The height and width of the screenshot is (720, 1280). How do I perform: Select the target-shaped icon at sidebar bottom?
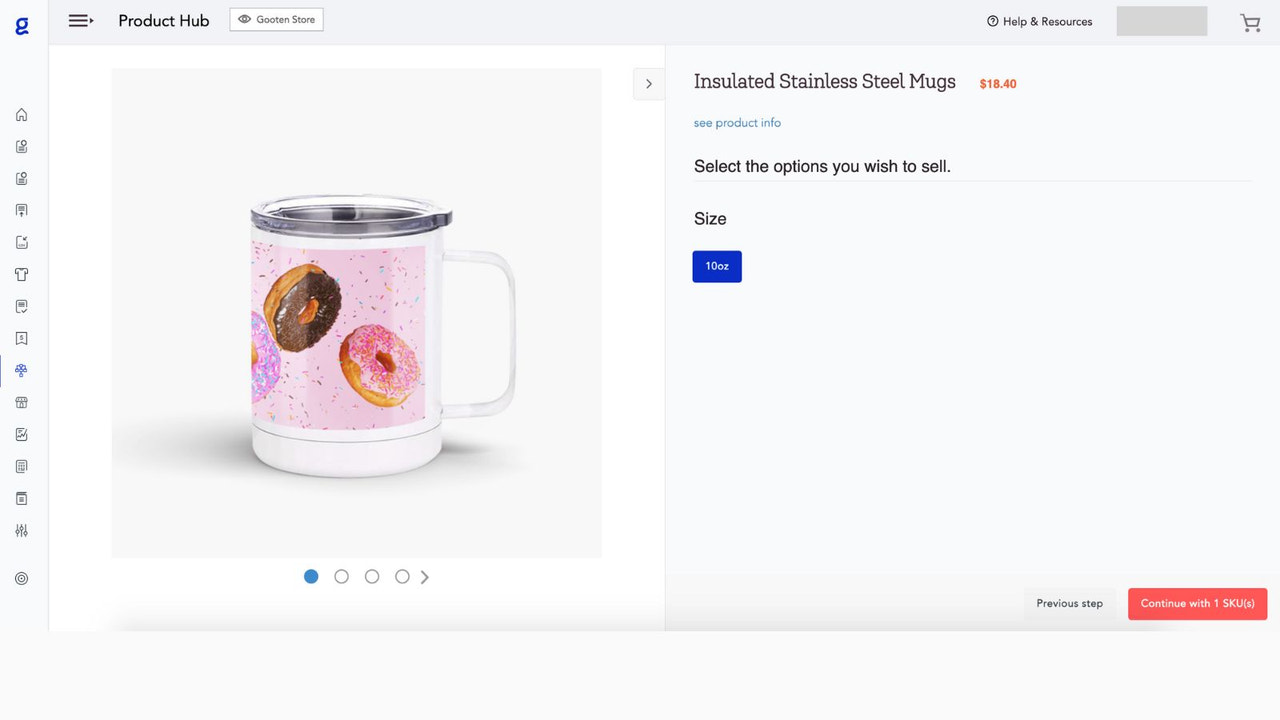click(21, 578)
